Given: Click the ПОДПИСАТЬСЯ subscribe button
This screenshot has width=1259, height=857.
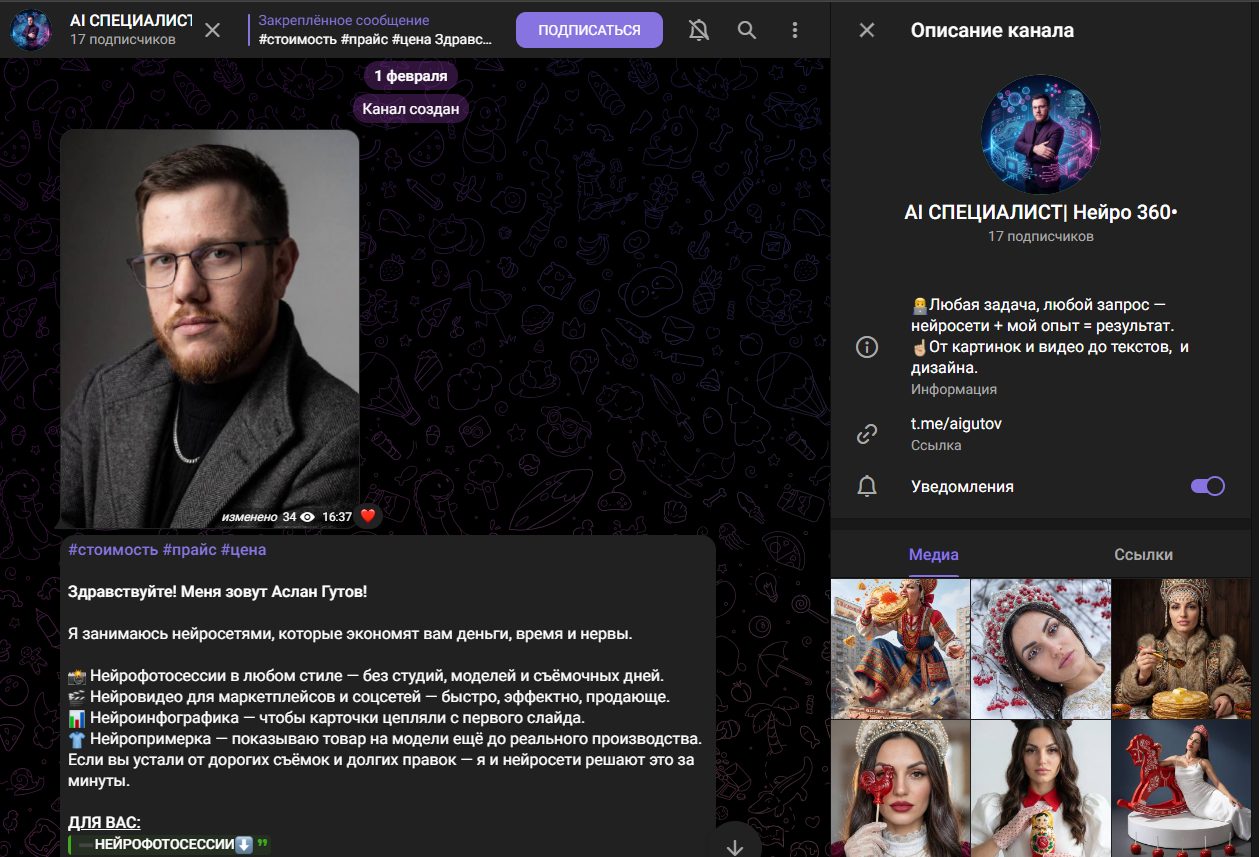Looking at the screenshot, I should 589,30.
